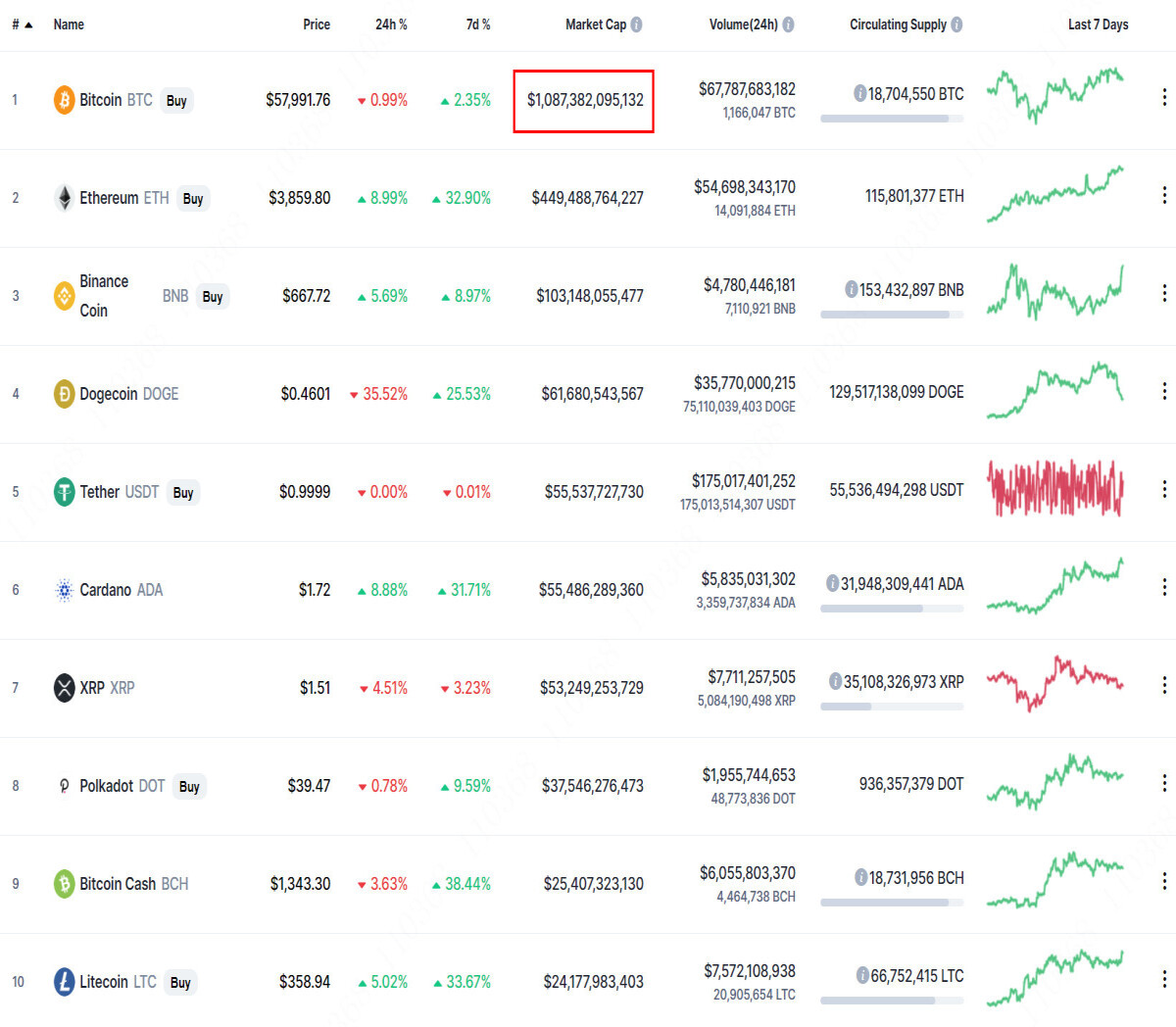Click the Circulating Supply header info icon

pyautogui.click(x=956, y=24)
